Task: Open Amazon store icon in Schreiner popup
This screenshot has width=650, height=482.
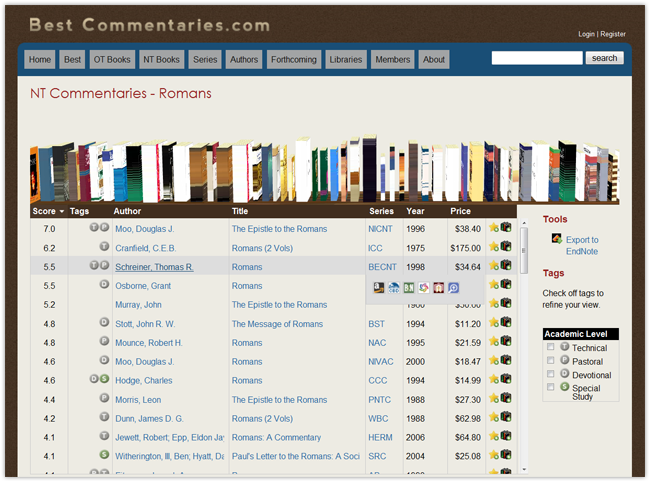Action: (378, 288)
